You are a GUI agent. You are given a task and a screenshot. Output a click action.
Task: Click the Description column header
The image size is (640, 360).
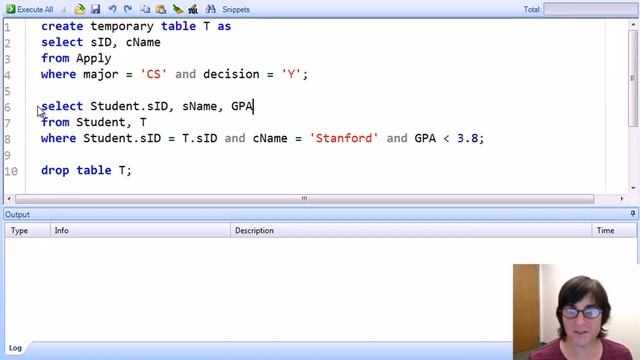(411, 231)
